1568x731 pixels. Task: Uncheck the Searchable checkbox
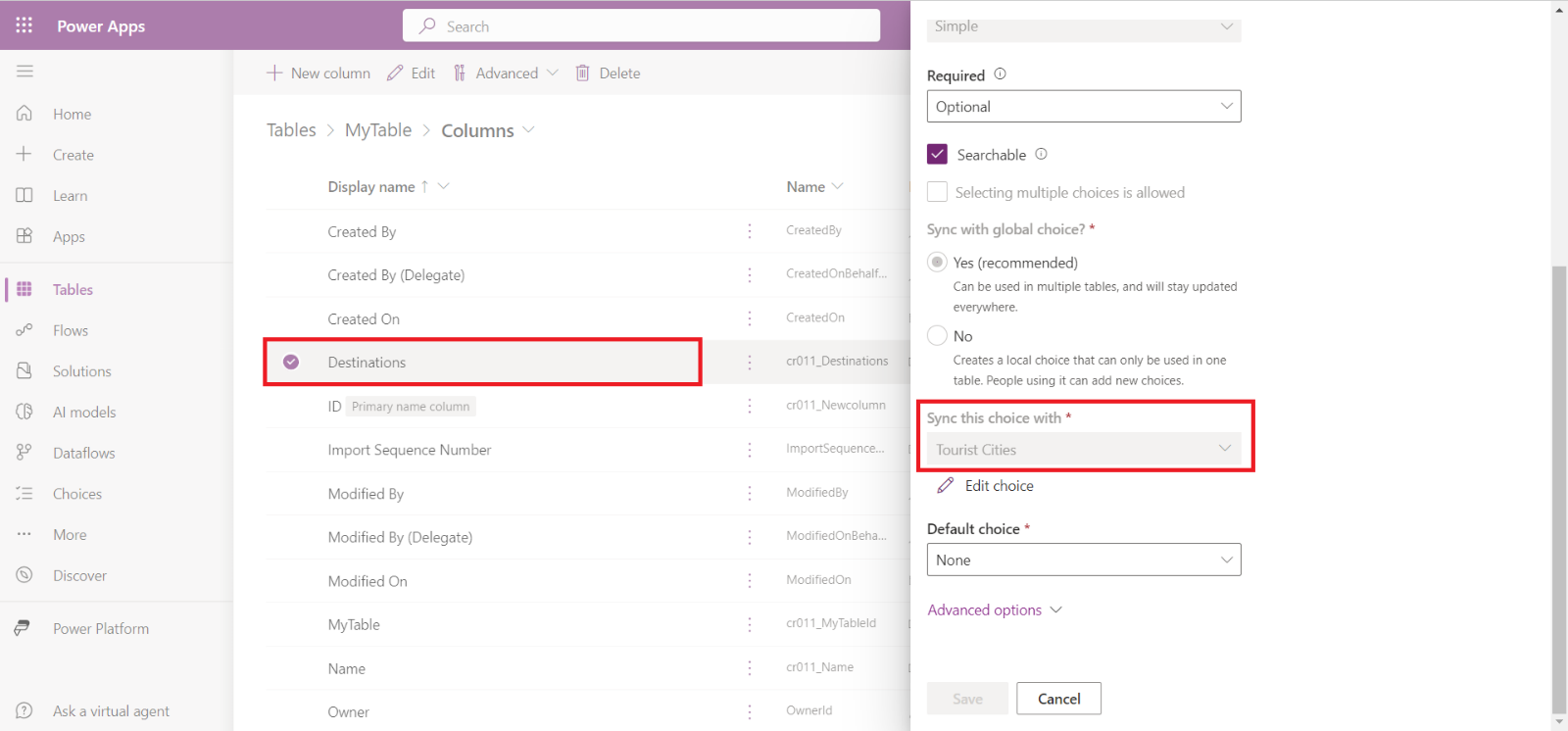pyautogui.click(x=938, y=155)
